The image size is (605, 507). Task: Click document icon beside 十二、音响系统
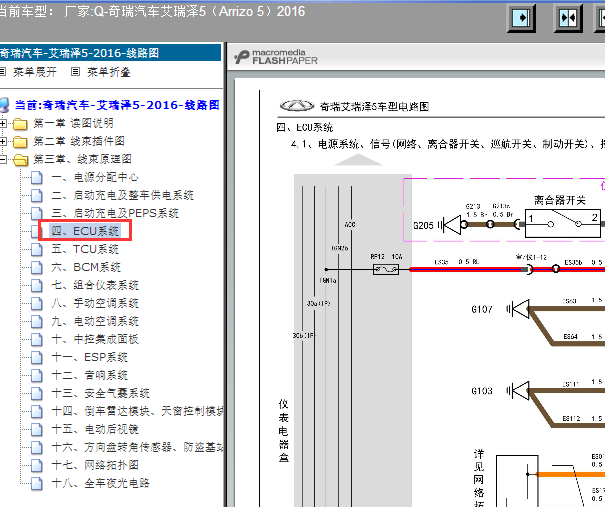coord(37,376)
